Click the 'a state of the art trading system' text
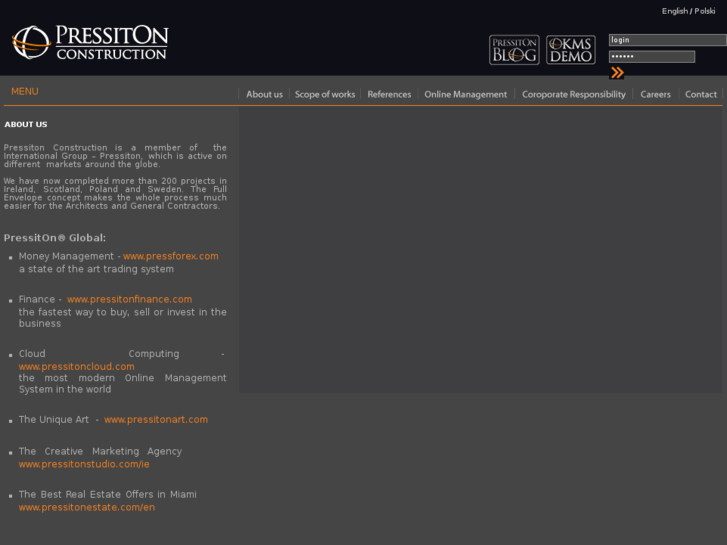This screenshot has width=727, height=545. coord(96,269)
